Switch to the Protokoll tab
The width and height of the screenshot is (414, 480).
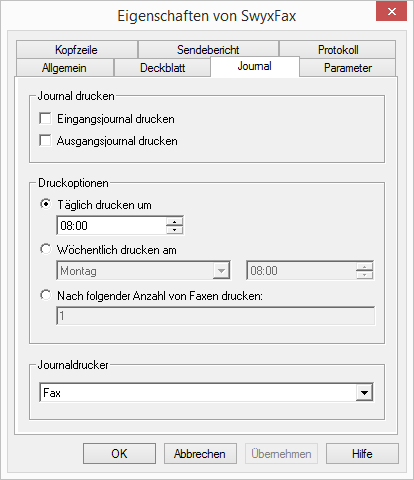click(338, 50)
